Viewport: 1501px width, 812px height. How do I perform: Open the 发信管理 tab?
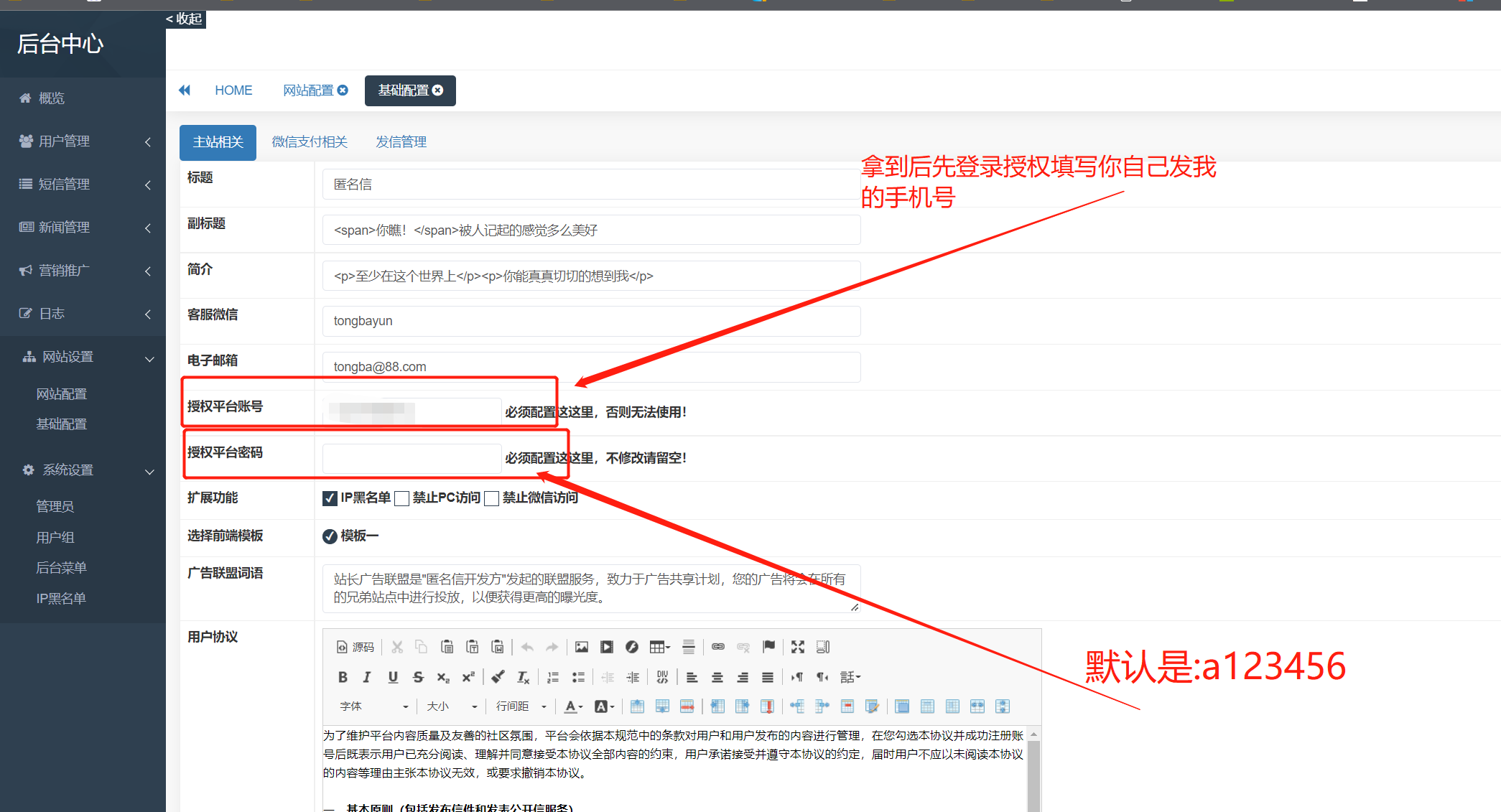click(400, 141)
